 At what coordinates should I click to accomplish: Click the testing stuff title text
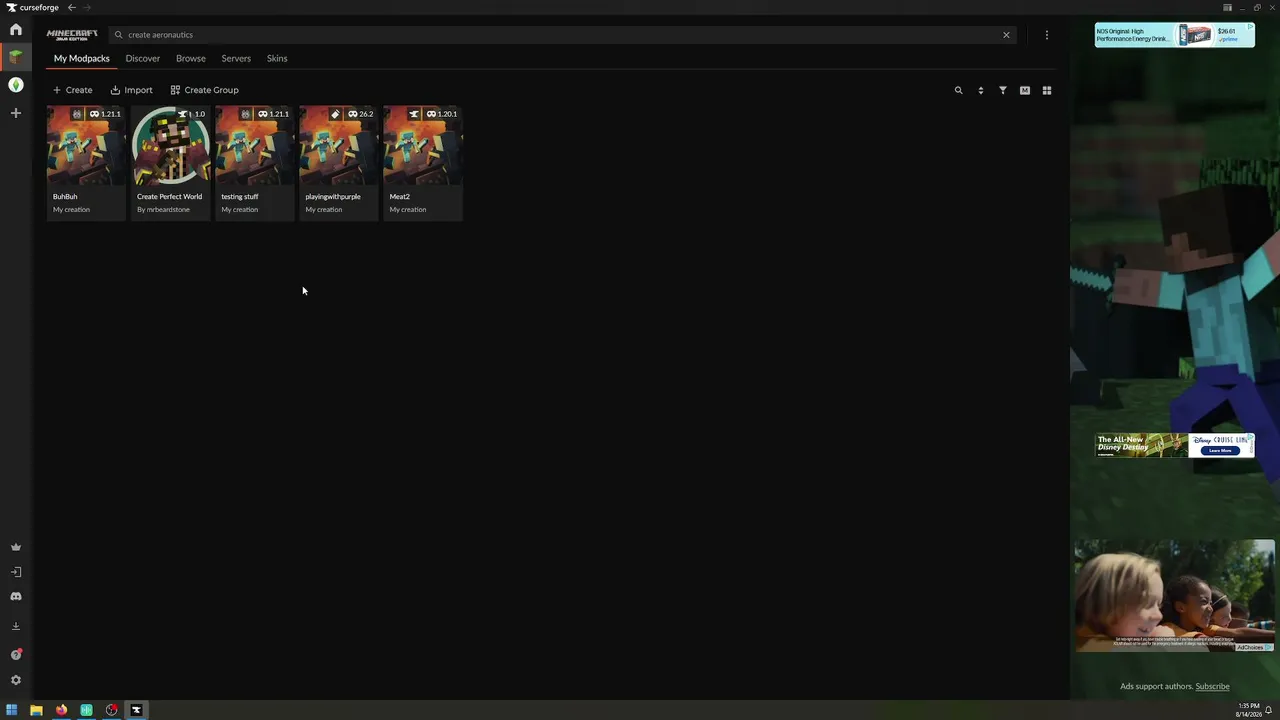coord(240,197)
